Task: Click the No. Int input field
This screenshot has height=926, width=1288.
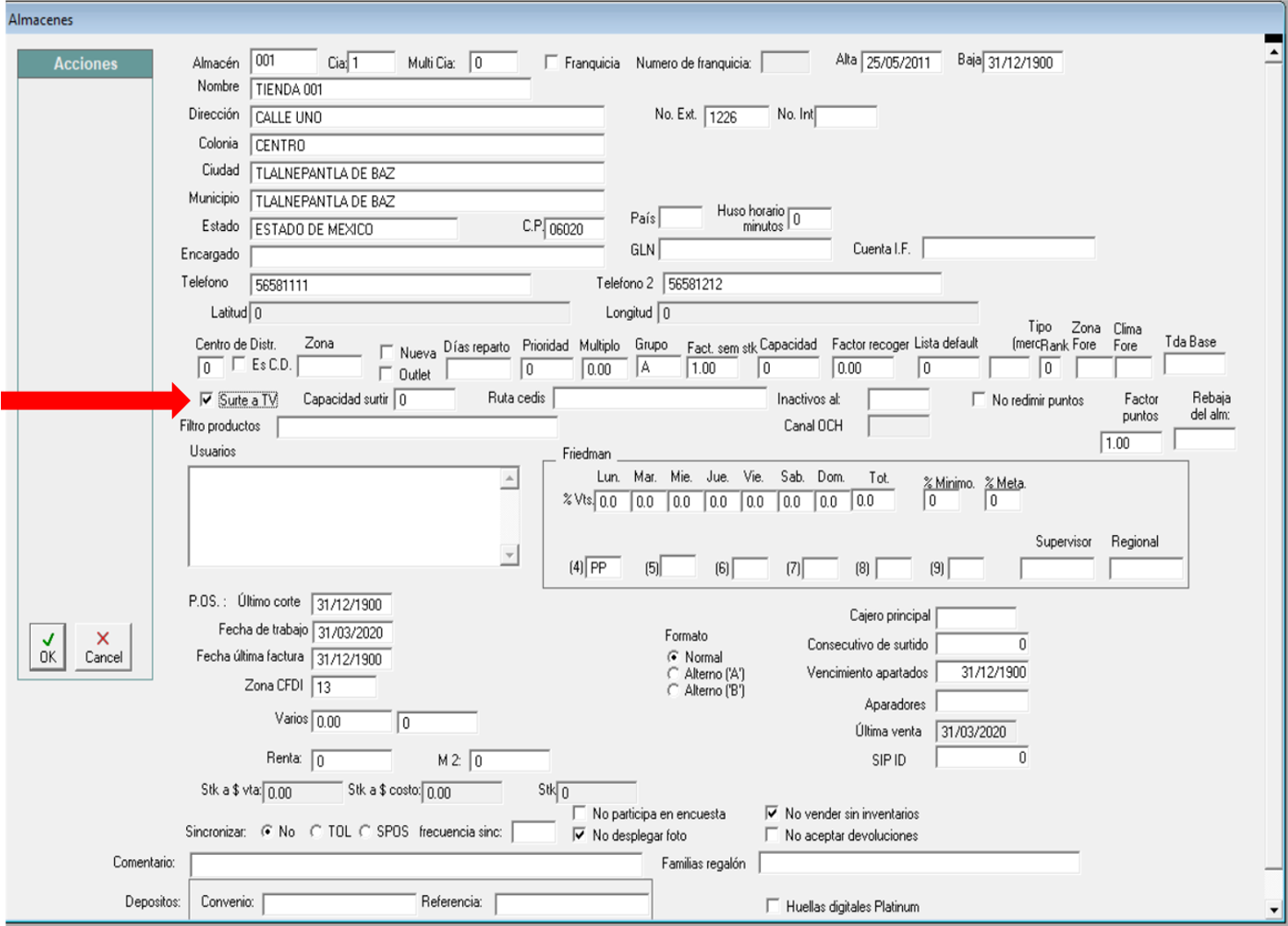Action: (846, 116)
